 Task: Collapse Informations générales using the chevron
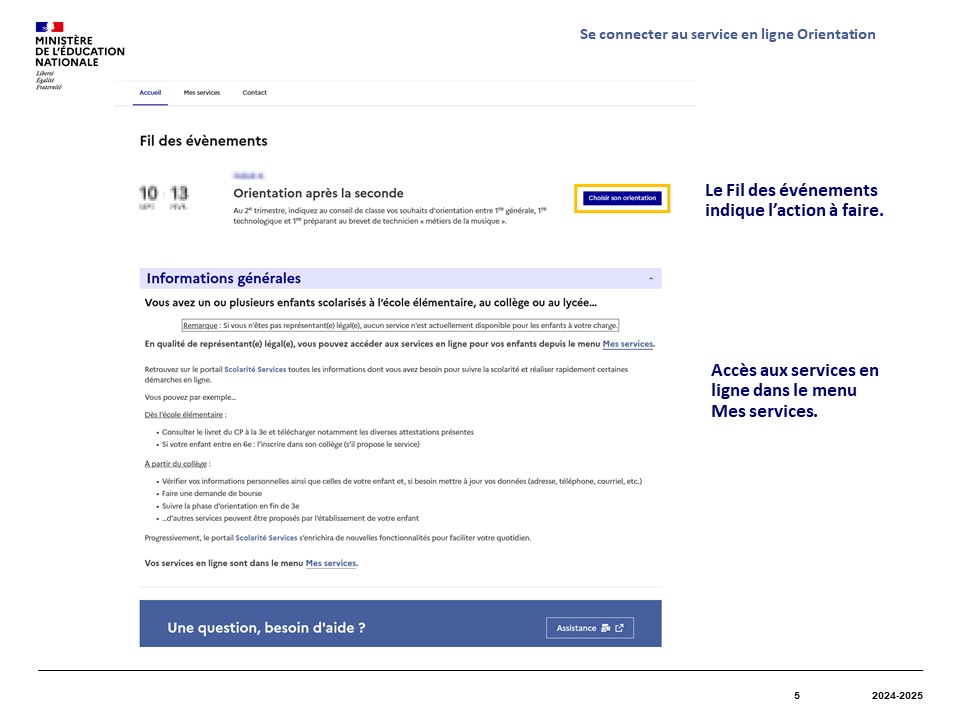coord(651,279)
